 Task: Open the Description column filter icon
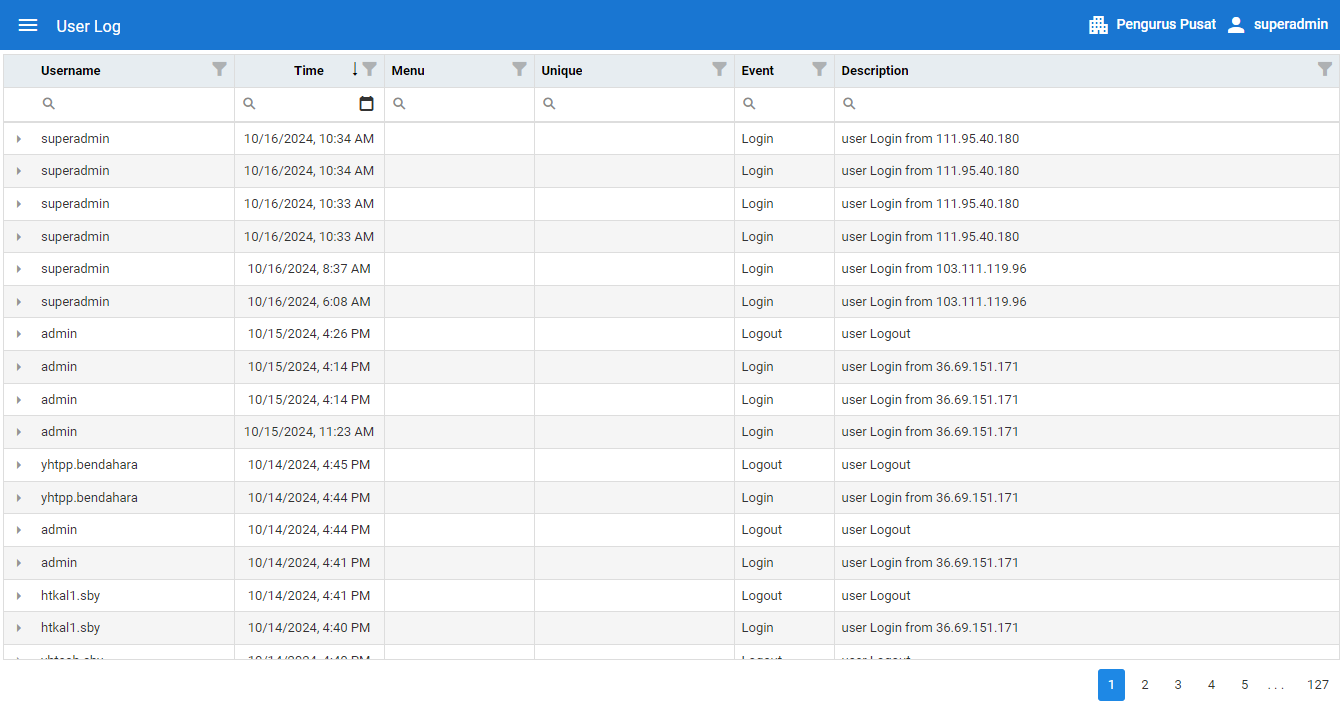click(1324, 69)
